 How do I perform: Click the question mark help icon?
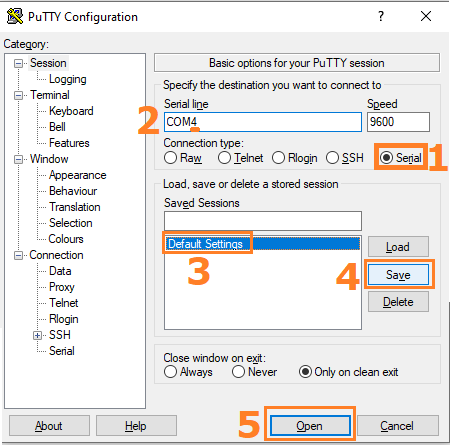click(381, 16)
